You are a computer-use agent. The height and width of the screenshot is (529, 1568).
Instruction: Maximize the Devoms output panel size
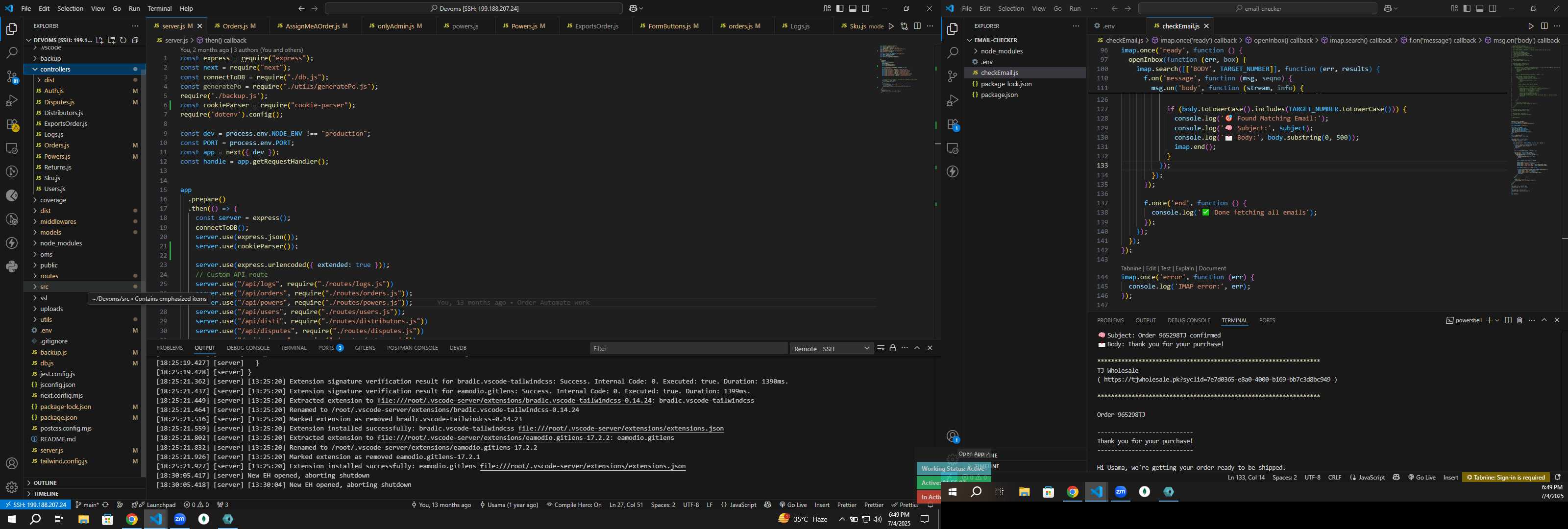coord(917,348)
